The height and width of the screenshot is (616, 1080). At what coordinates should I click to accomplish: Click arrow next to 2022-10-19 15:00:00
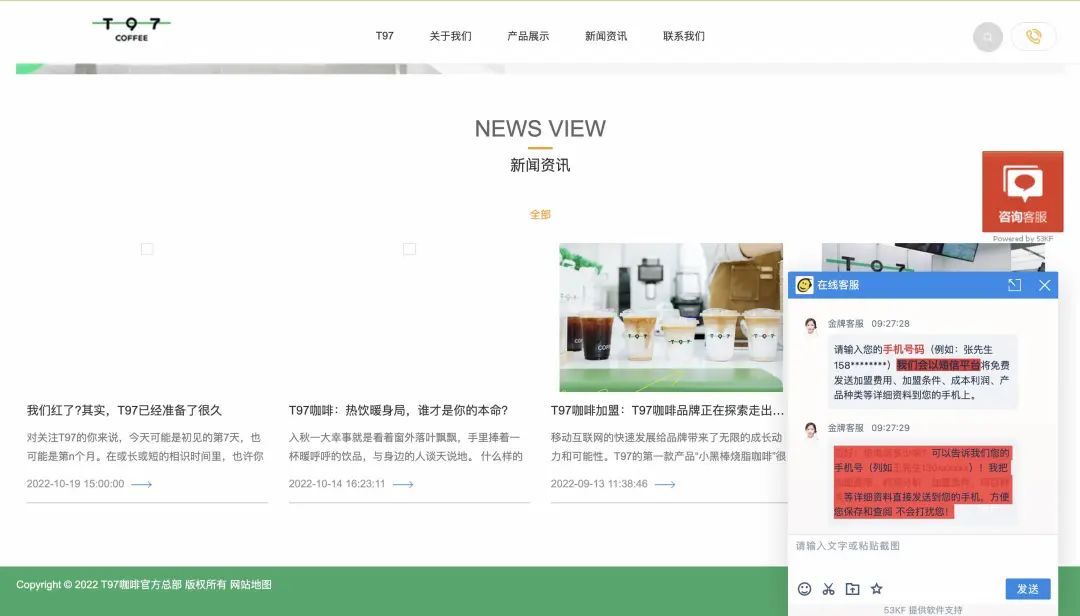pos(141,484)
